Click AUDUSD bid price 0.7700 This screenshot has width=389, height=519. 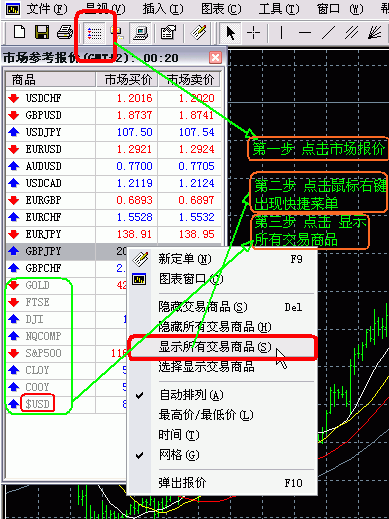point(134,166)
